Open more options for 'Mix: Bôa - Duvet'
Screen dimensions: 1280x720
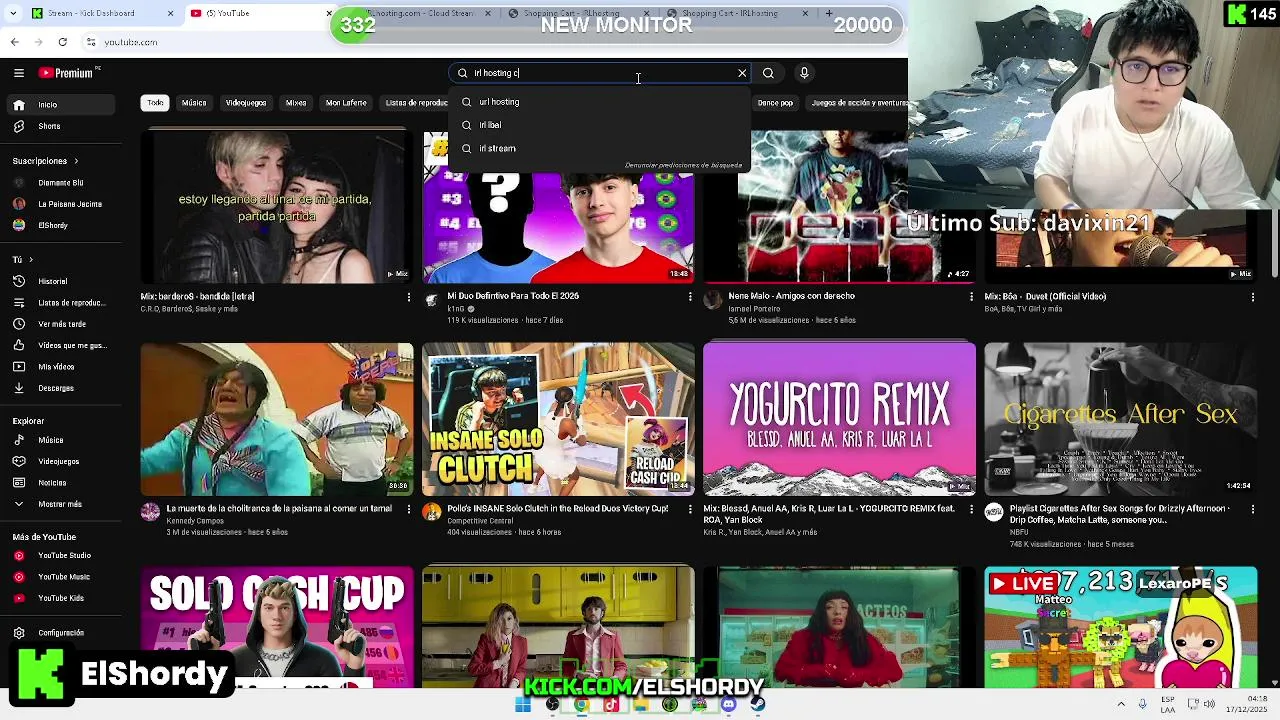[x=1252, y=297]
